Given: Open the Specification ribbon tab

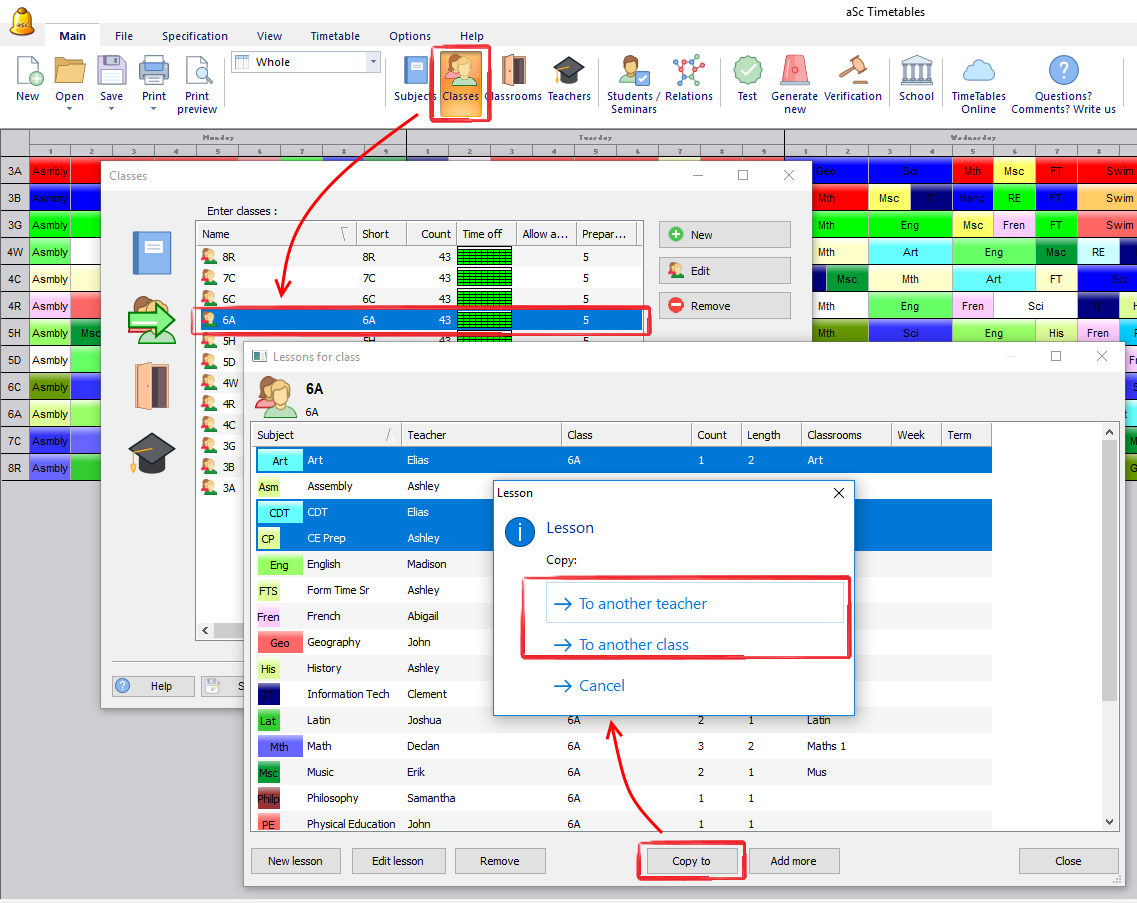Looking at the screenshot, I should pos(194,36).
